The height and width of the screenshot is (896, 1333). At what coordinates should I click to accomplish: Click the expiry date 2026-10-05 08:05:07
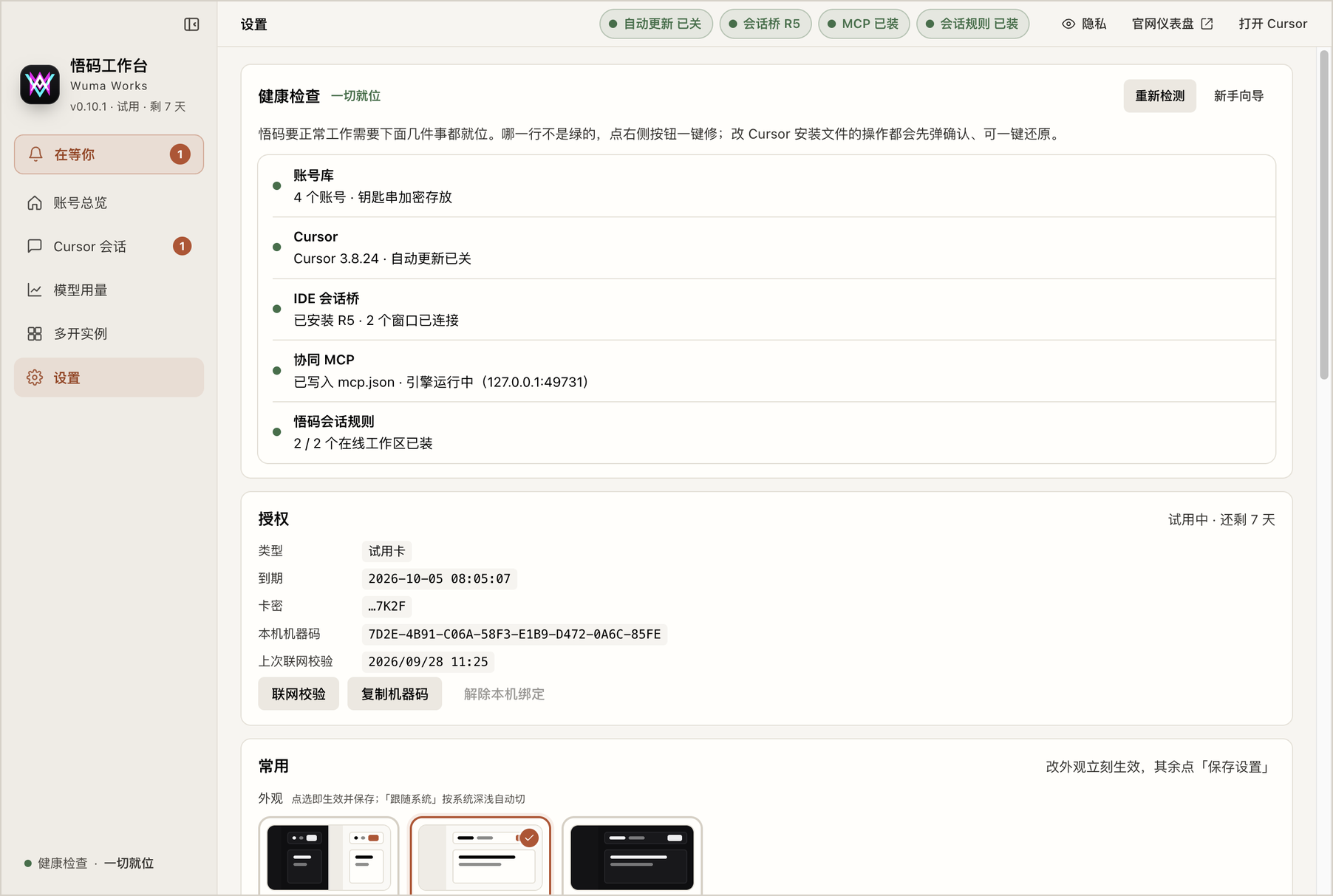tap(439, 578)
